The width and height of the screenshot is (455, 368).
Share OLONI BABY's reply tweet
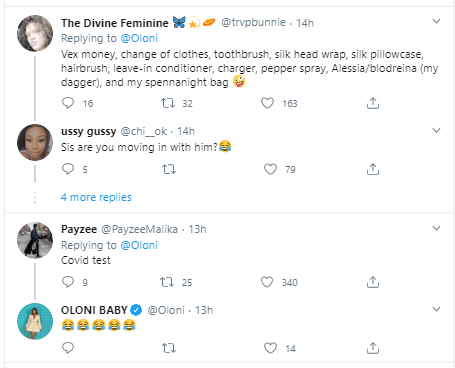point(373,348)
